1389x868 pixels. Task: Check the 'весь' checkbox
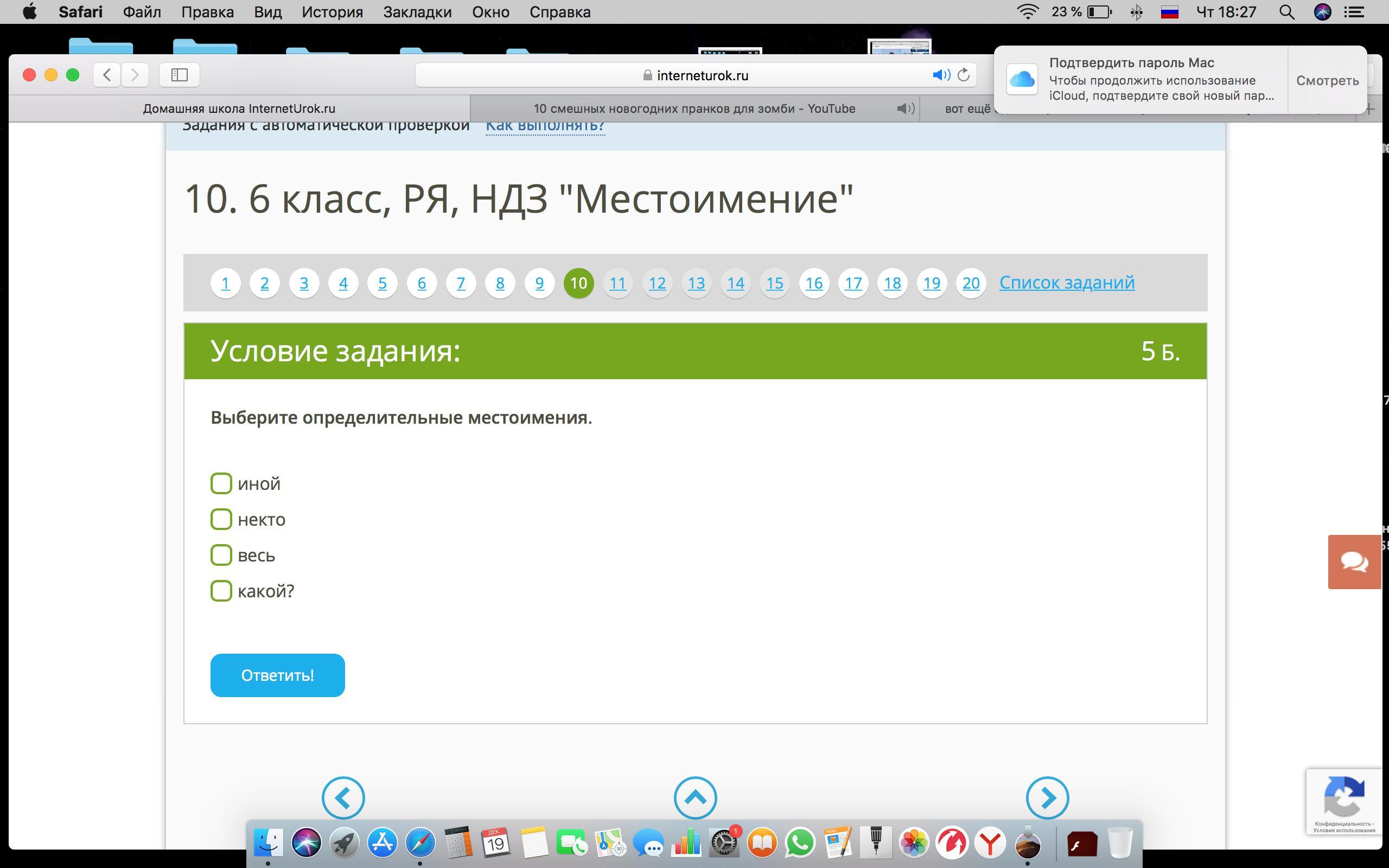pos(221,555)
